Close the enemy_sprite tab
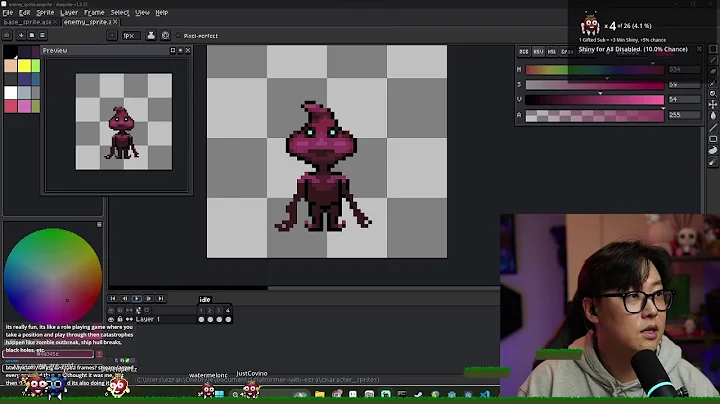Viewport: 720px width, 404px height. (x=115, y=22)
